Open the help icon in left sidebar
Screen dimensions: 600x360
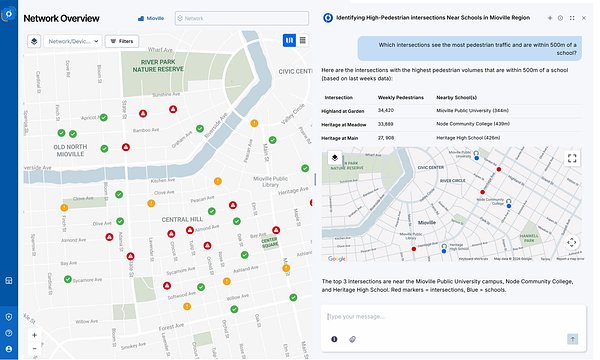(x=9, y=333)
